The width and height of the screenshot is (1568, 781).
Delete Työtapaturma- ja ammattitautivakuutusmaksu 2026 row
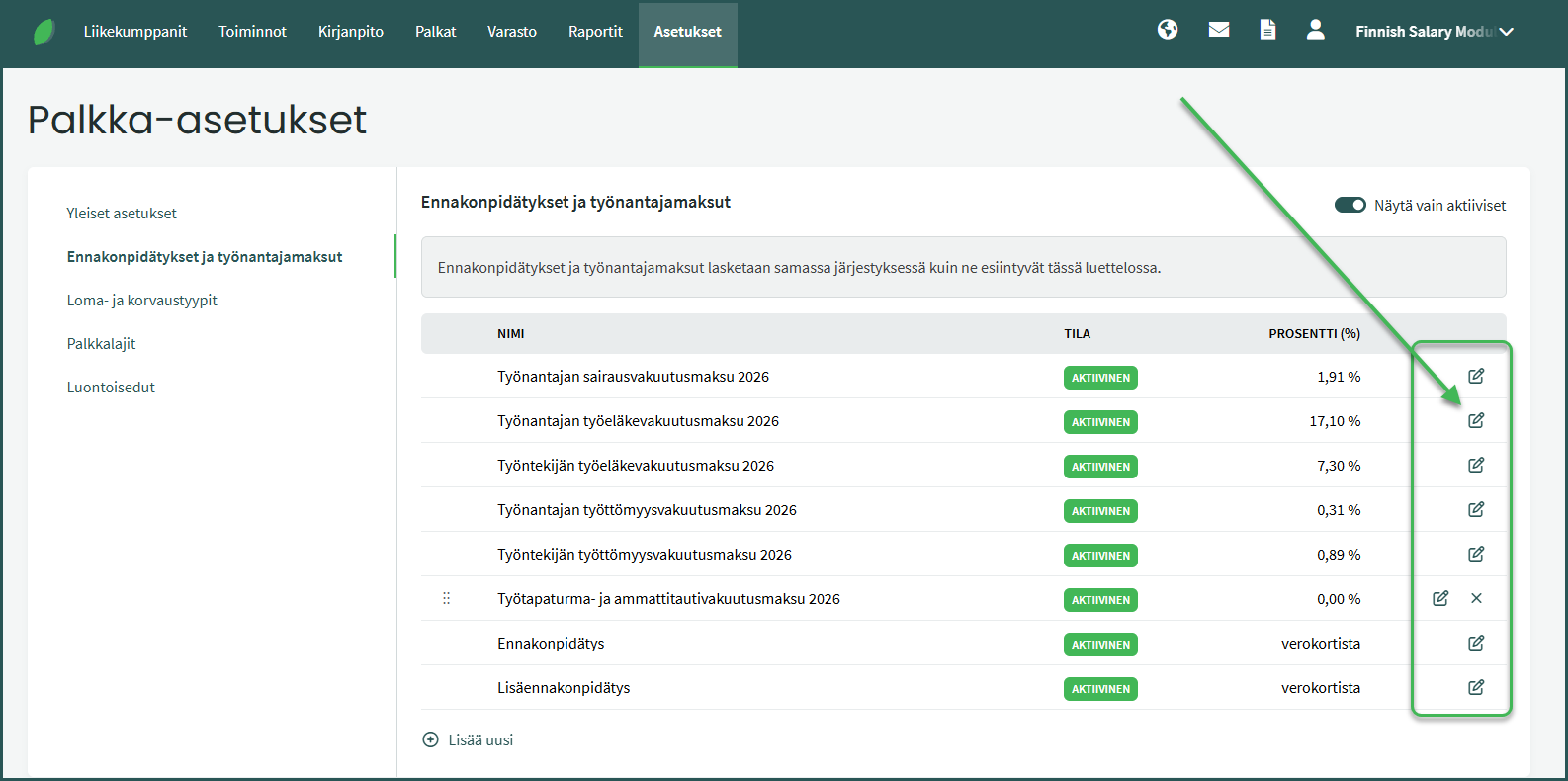coord(1476,598)
